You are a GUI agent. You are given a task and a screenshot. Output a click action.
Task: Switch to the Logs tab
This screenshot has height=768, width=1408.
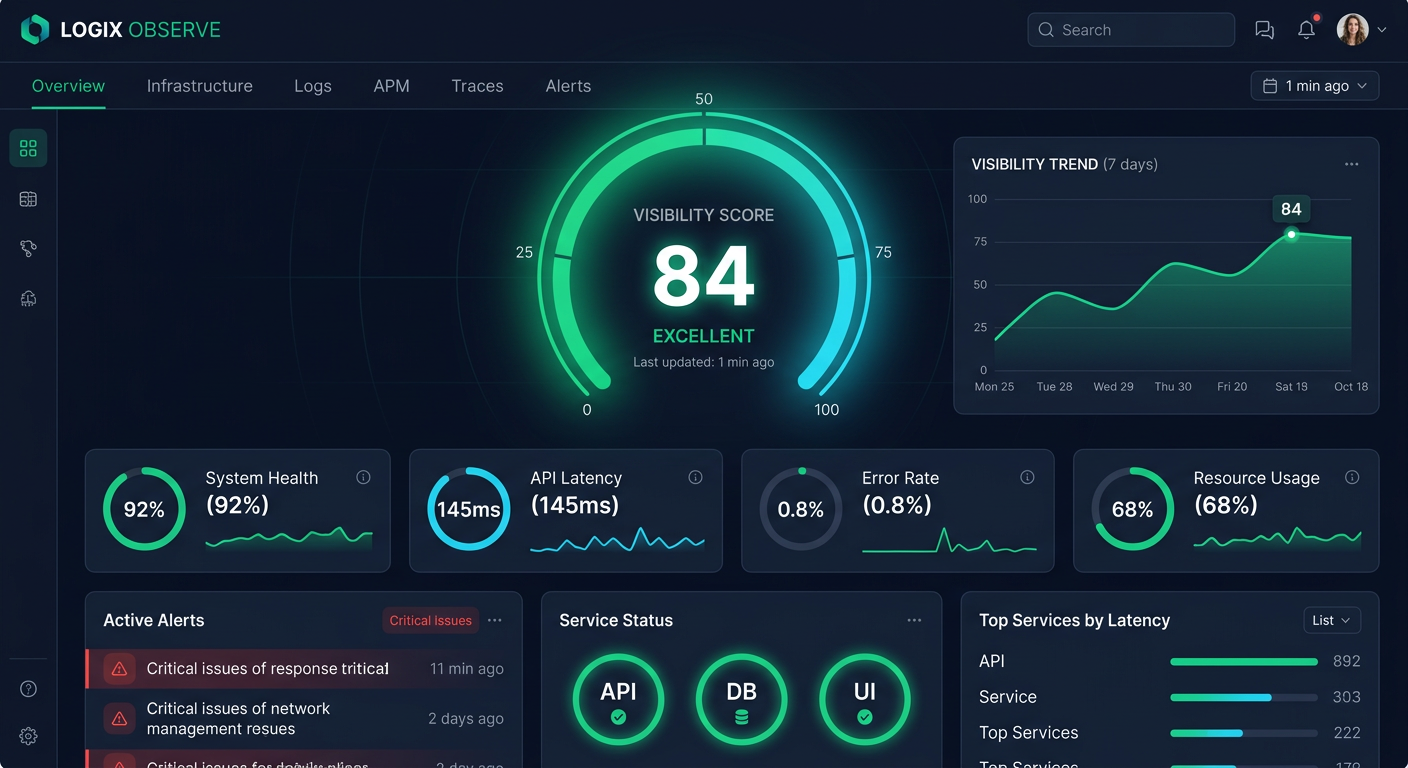[312, 86]
